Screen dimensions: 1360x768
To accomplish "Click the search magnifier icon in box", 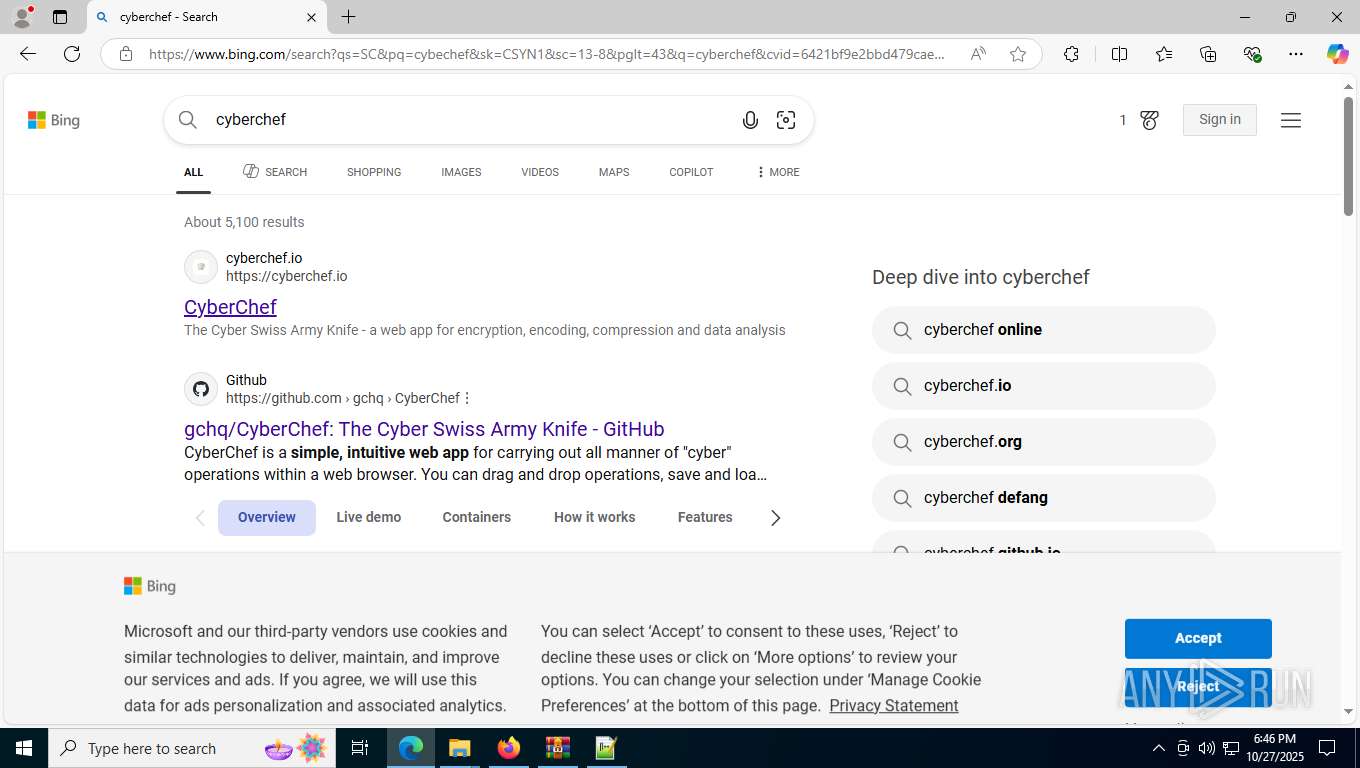I will point(188,120).
